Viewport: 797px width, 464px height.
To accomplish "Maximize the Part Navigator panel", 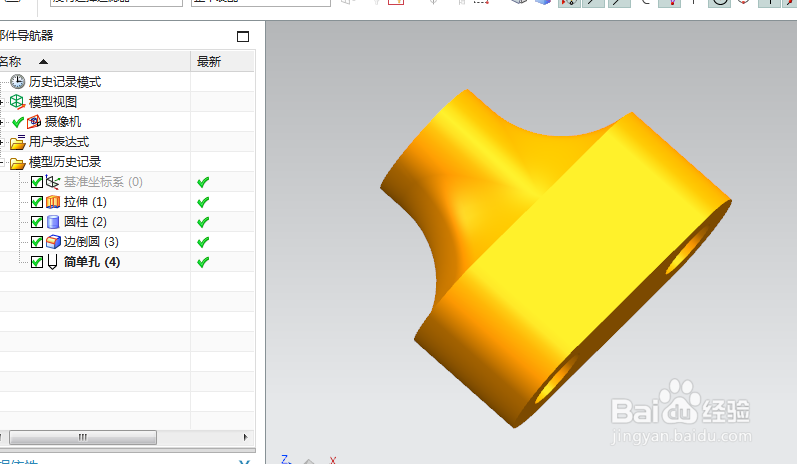I will coord(243,36).
